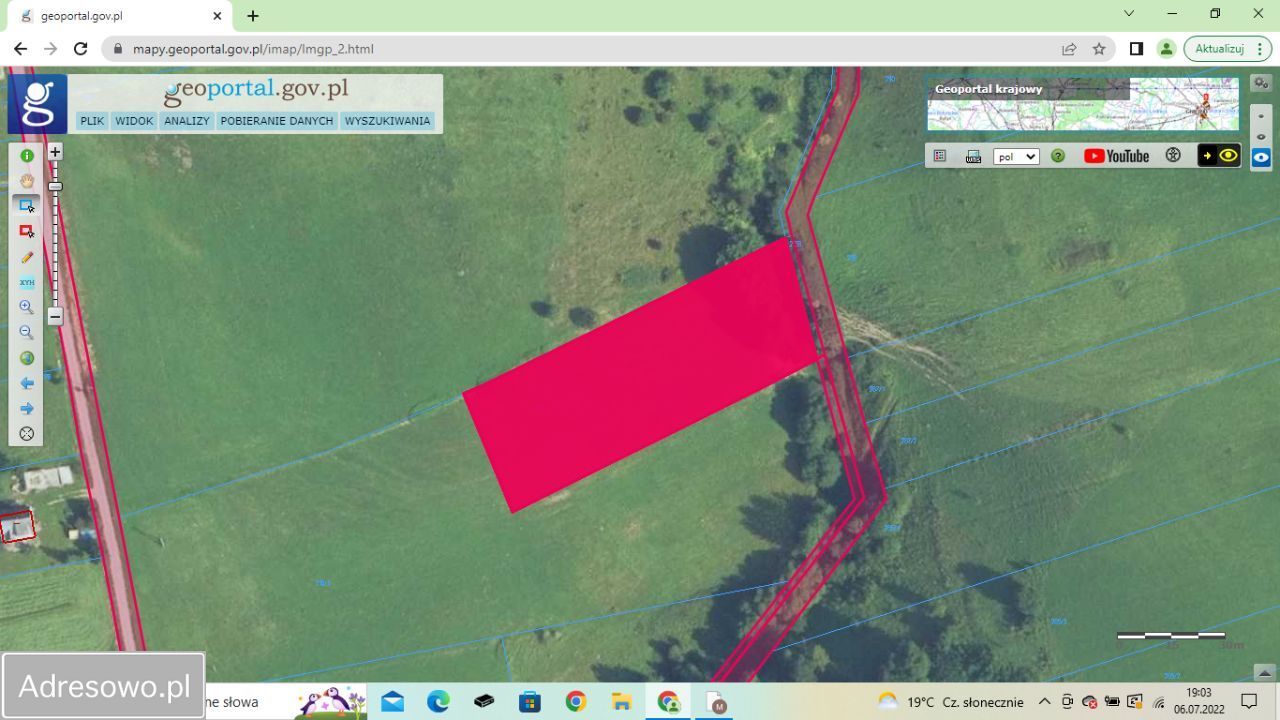Screen dimensions: 1280x720
Task: Click the magnifier zoom-in tool
Action: click(27, 307)
